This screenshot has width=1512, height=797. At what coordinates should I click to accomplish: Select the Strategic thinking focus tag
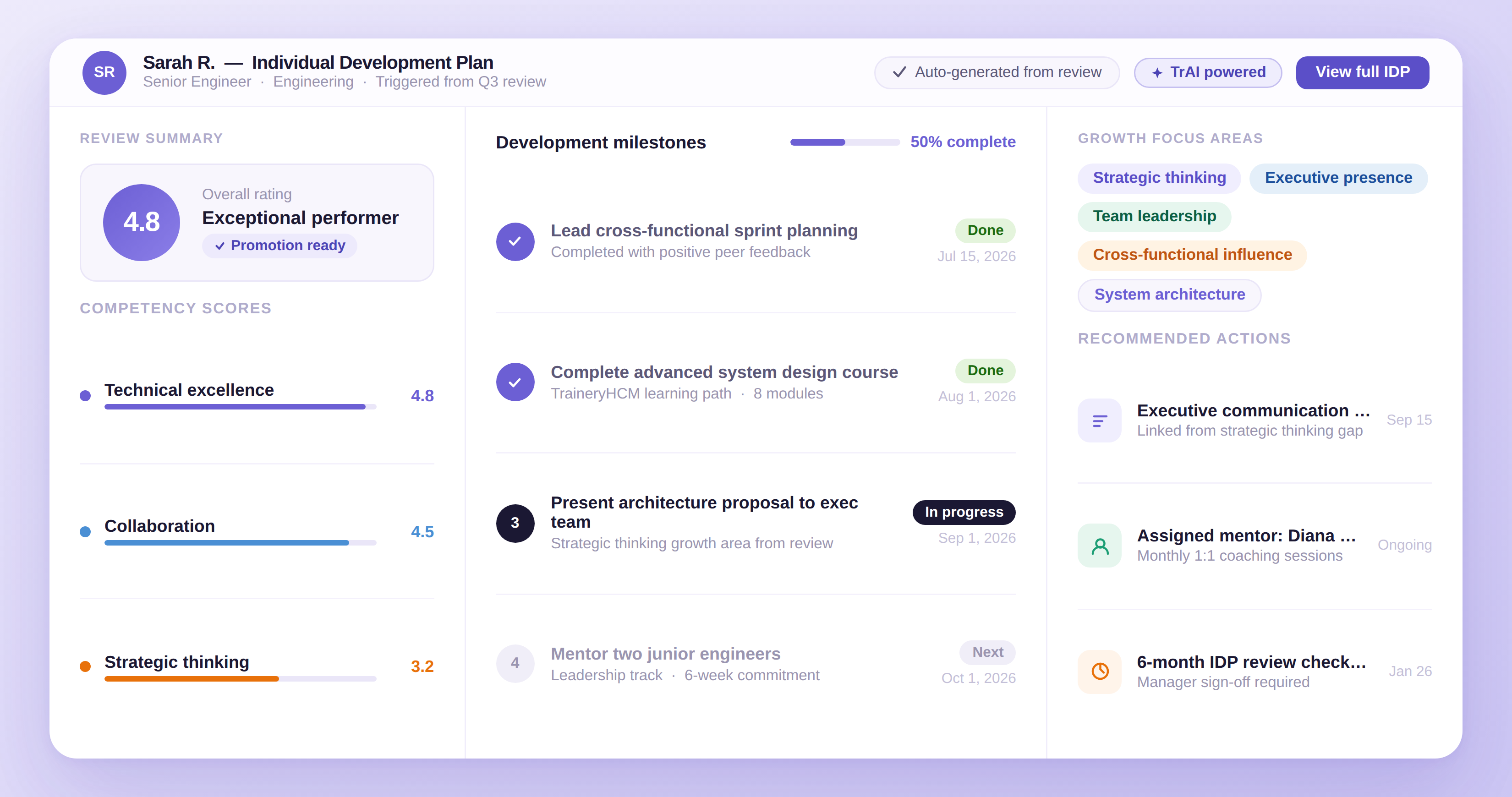pyautogui.click(x=1159, y=178)
